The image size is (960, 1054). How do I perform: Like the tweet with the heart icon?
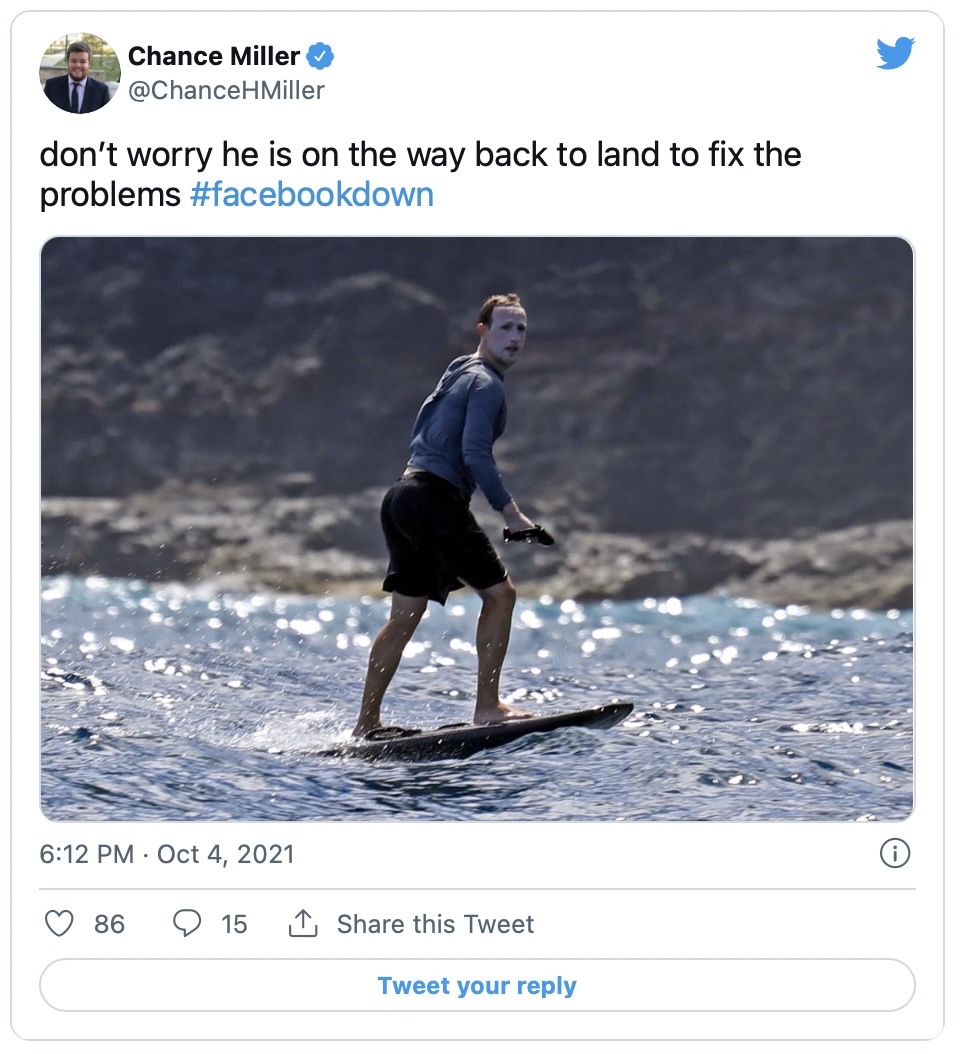click(60, 923)
